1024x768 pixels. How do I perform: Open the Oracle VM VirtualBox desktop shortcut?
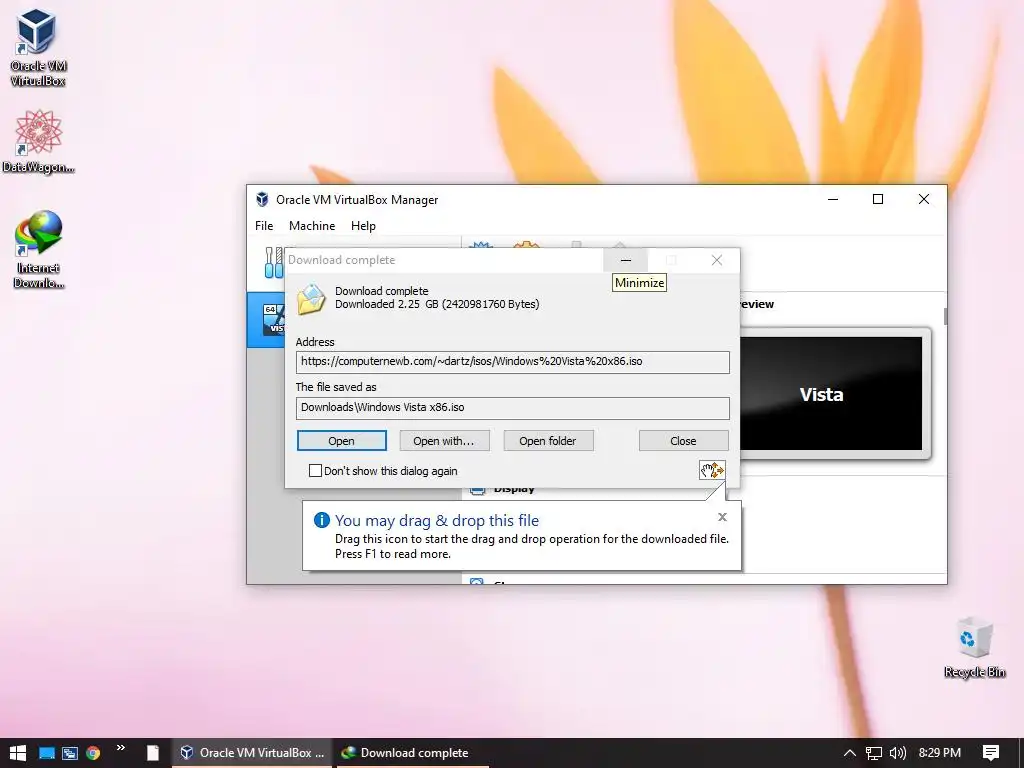(x=38, y=47)
